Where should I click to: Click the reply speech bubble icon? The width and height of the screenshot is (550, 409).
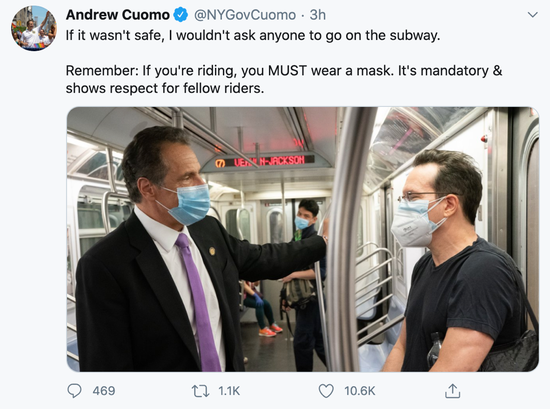click(74, 390)
